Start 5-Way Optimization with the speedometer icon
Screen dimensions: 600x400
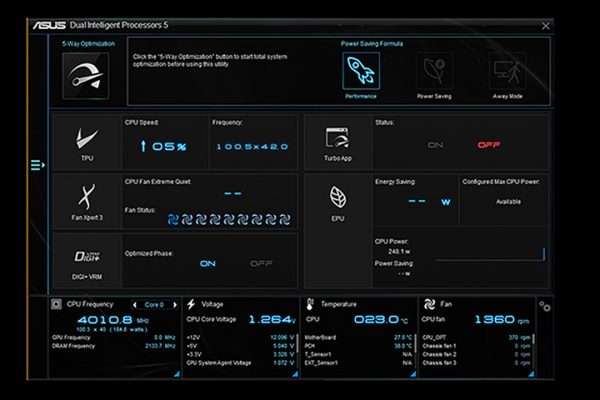(x=86, y=75)
